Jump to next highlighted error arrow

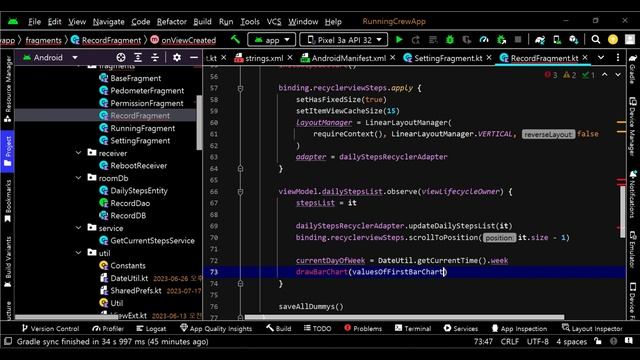click(618, 75)
